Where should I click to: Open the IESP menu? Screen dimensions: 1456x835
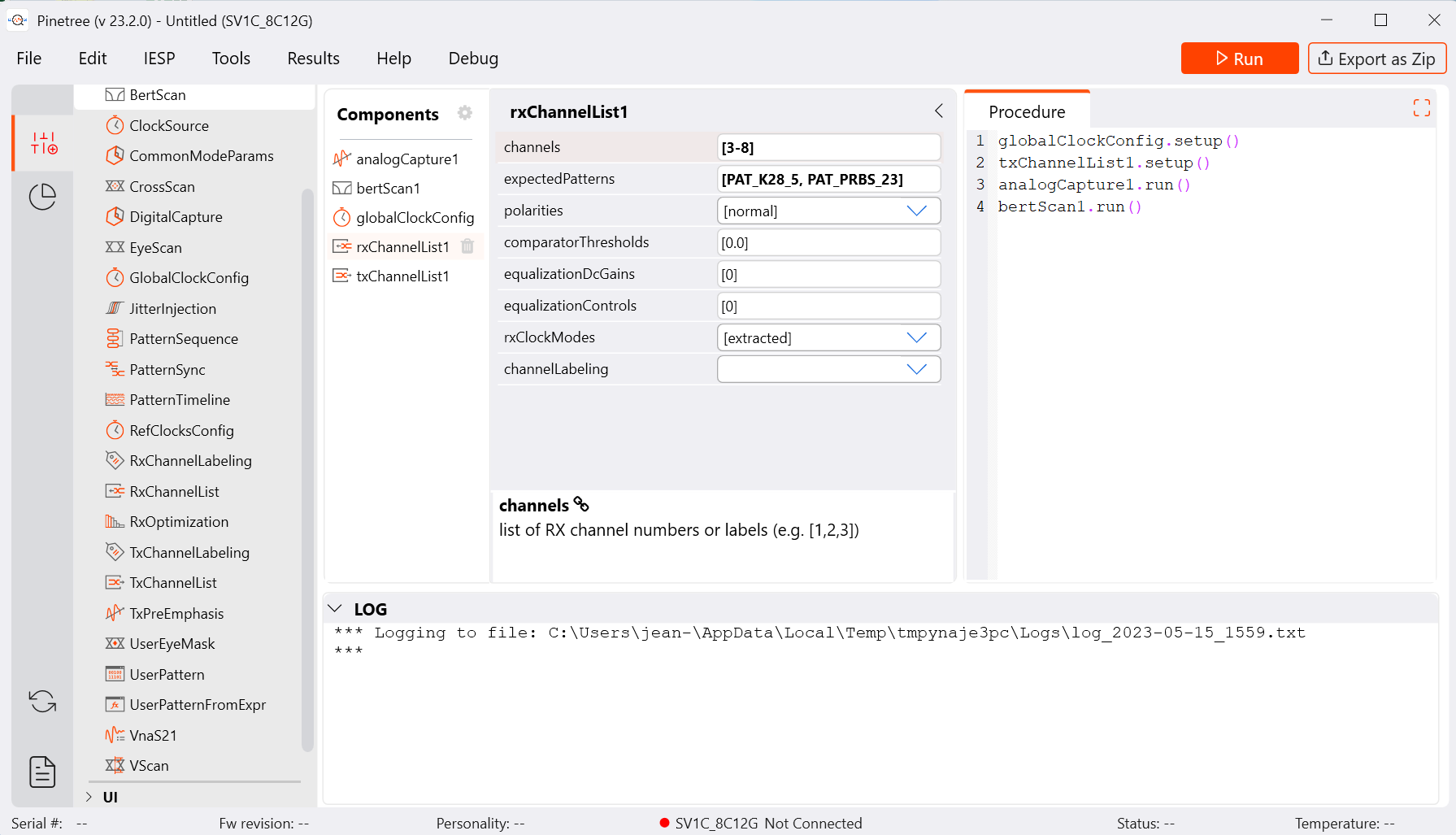click(x=159, y=59)
